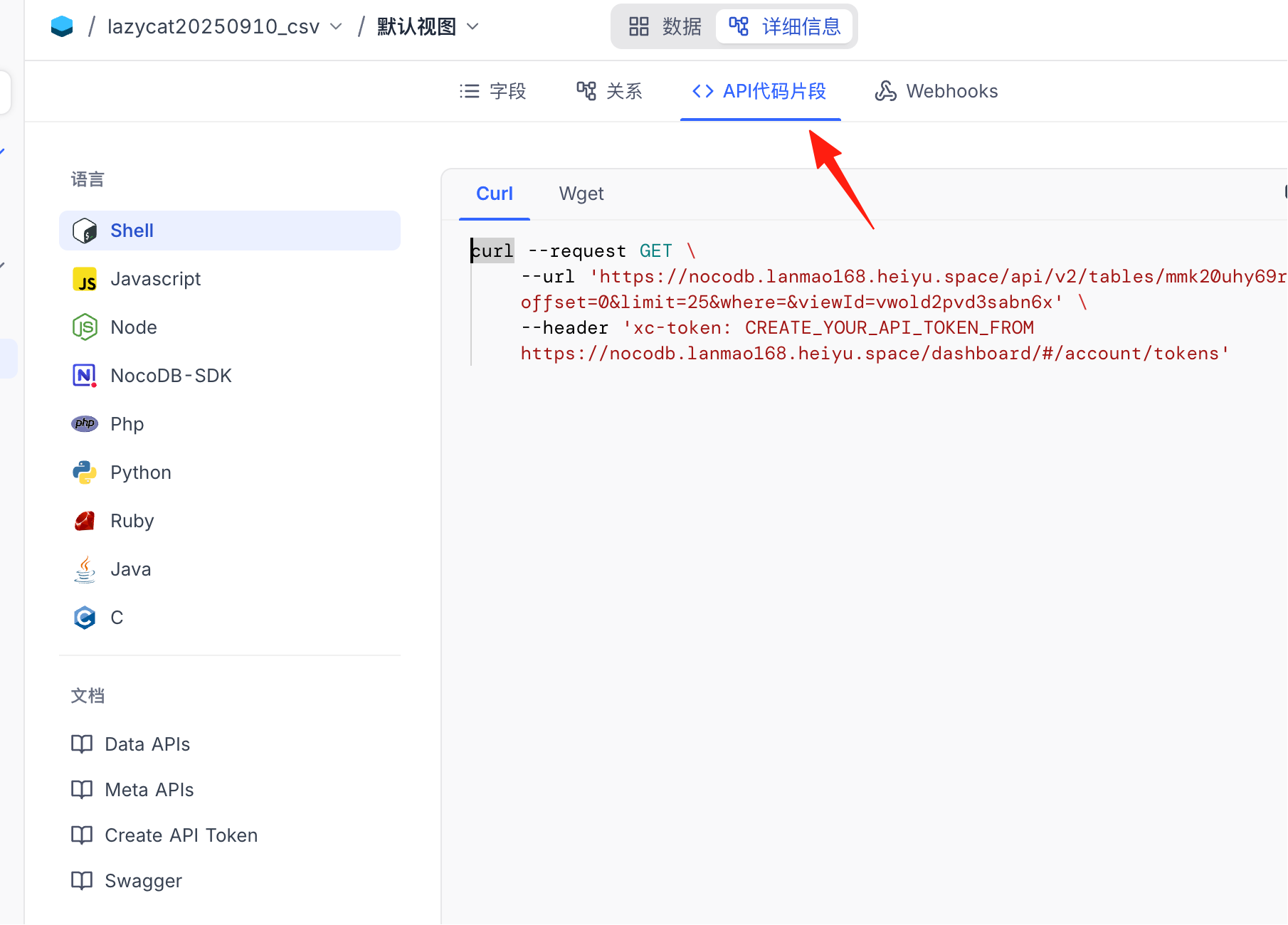Open the Webhooks tab
Screen dimensions: 1288x925
pos(936,91)
